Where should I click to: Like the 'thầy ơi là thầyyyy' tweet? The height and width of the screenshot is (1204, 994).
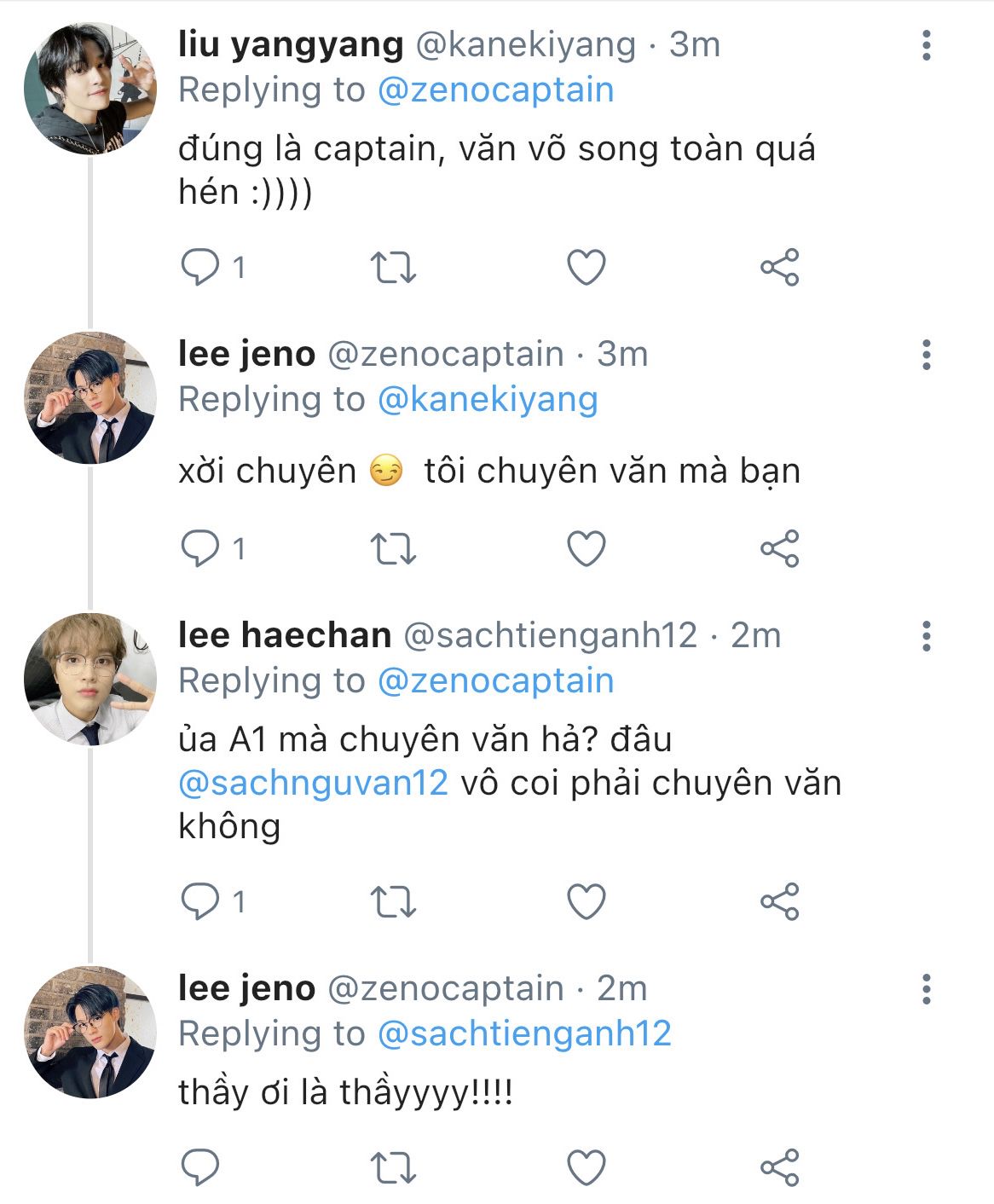point(587,1168)
